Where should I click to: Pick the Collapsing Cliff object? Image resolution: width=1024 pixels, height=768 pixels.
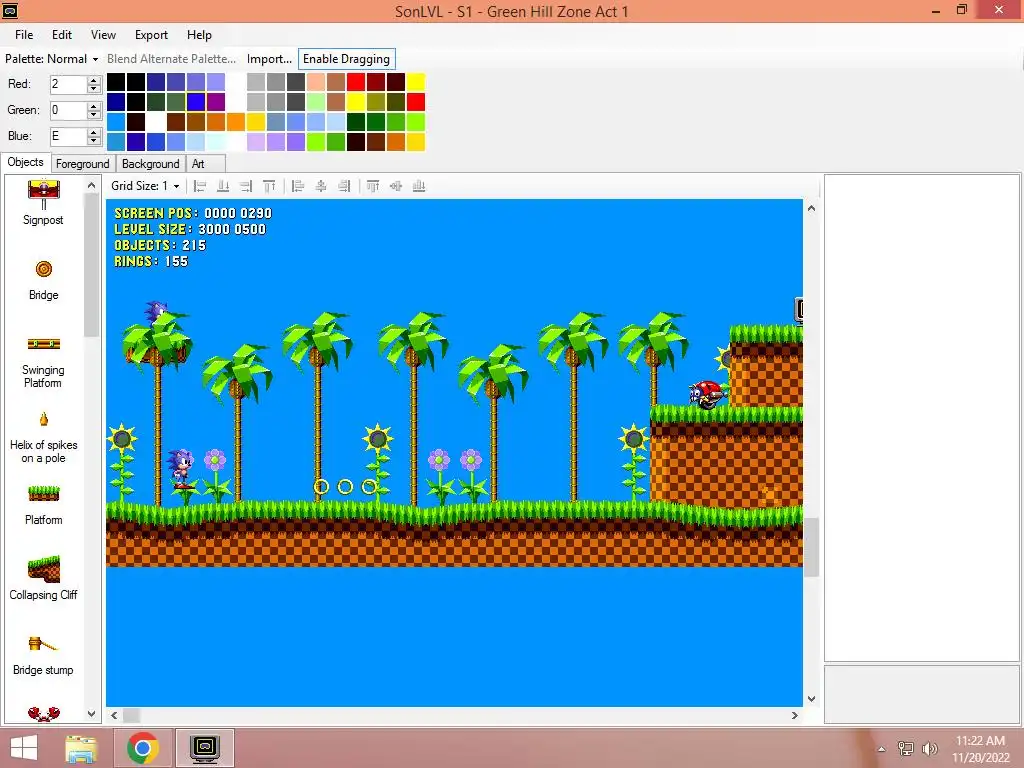(43, 578)
